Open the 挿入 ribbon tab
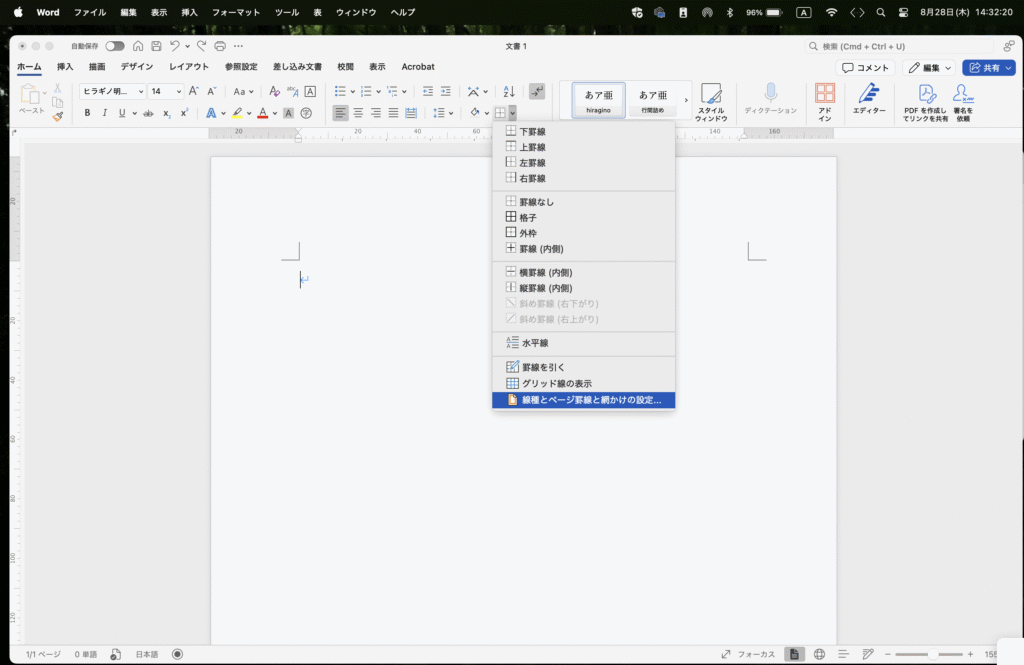The width and height of the screenshot is (1024, 665). coord(65,67)
